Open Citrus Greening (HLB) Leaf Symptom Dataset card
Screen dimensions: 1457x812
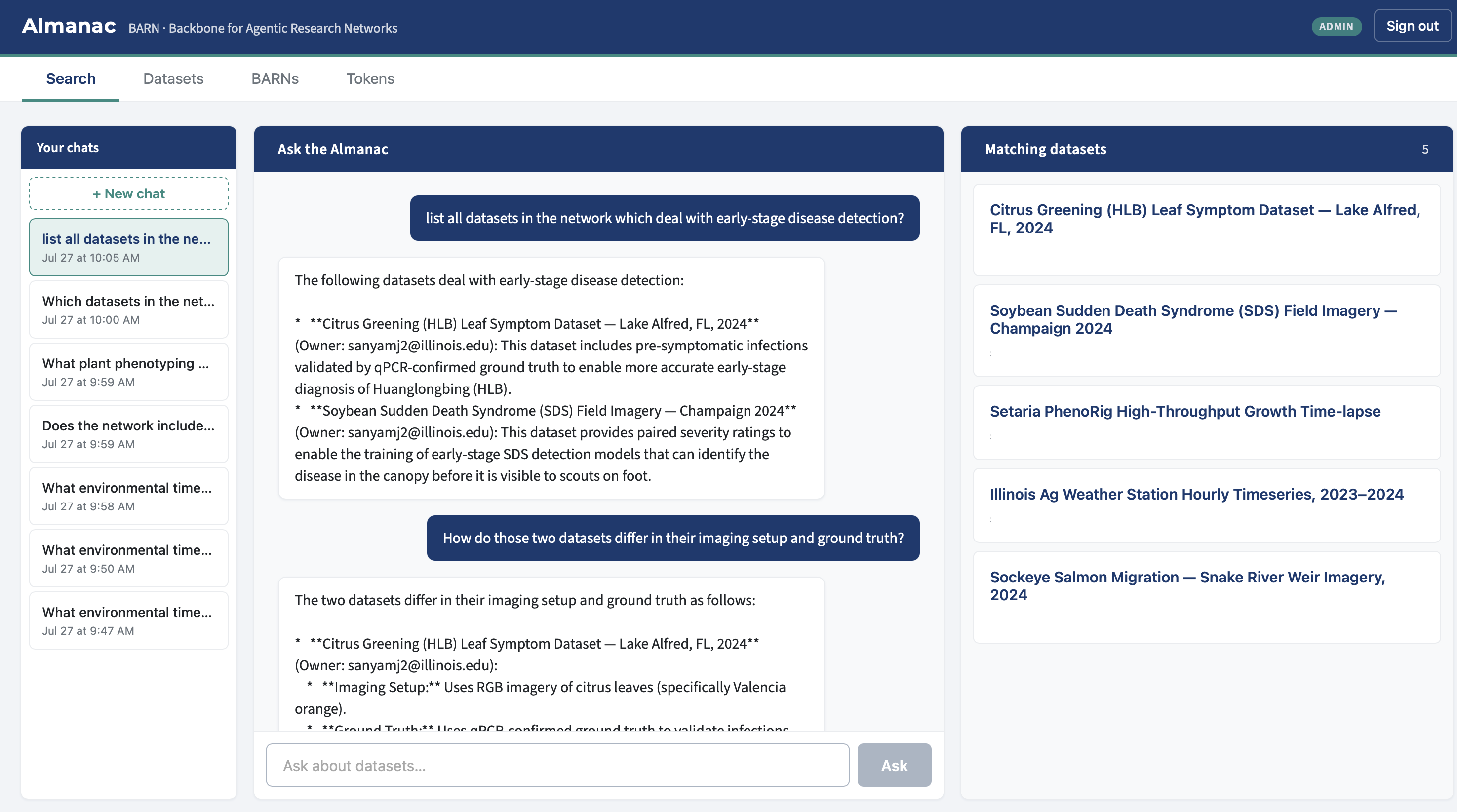pyautogui.click(x=1207, y=230)
